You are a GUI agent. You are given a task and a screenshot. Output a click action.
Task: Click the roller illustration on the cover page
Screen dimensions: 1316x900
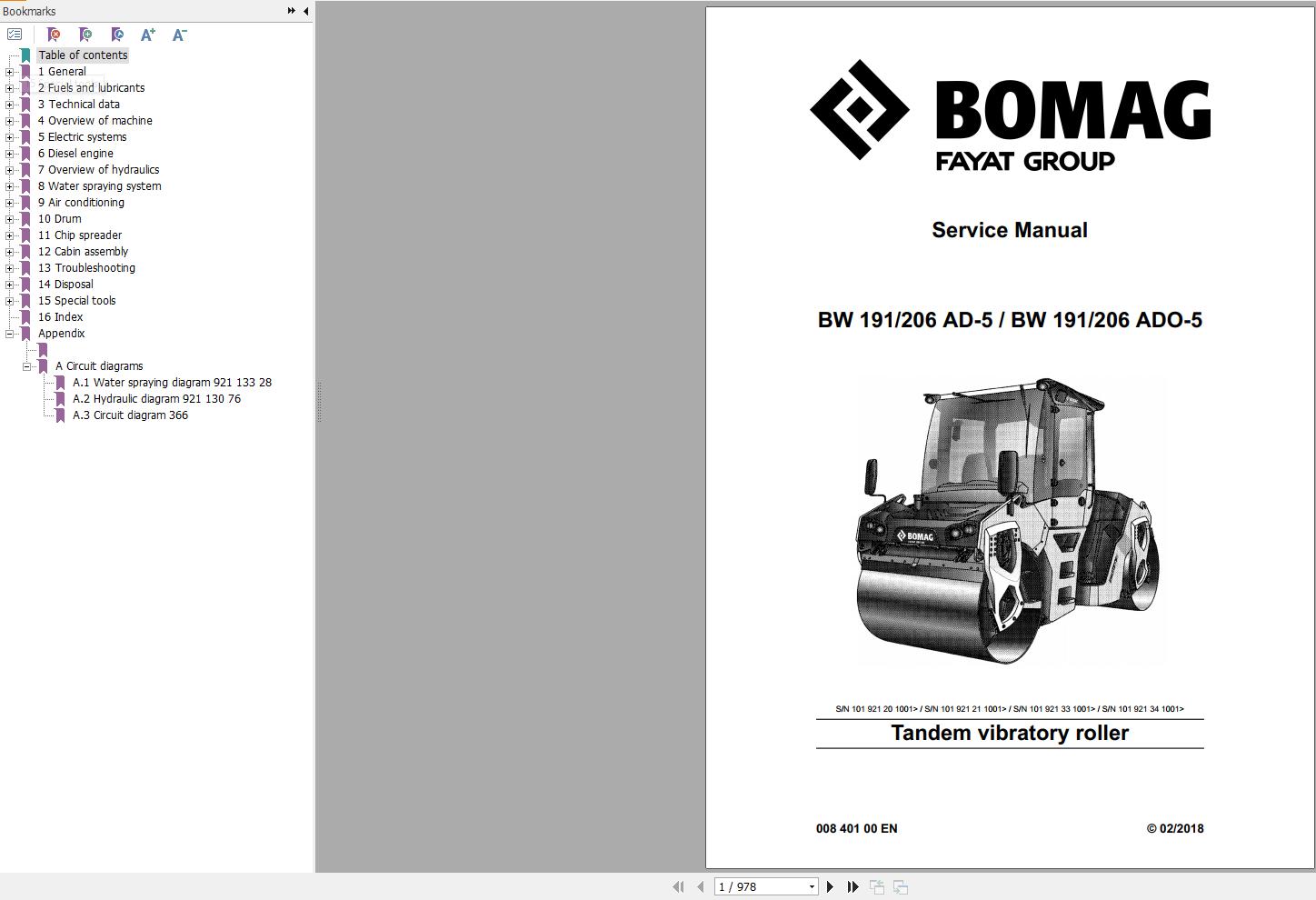pyautogui.click(x=1010, y=521)
